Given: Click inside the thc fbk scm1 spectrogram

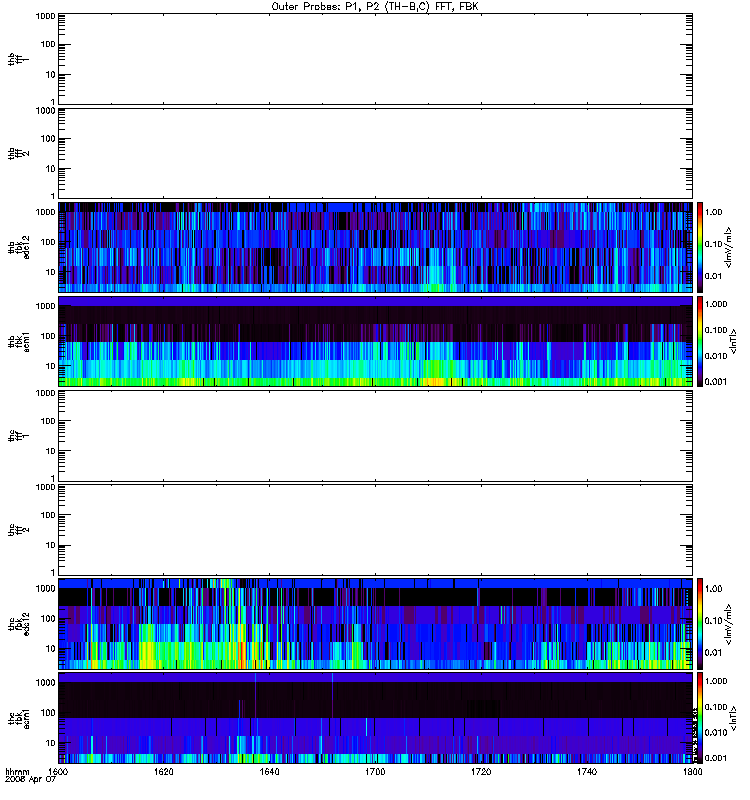Looking at the screenshot, I should point(375,718).
